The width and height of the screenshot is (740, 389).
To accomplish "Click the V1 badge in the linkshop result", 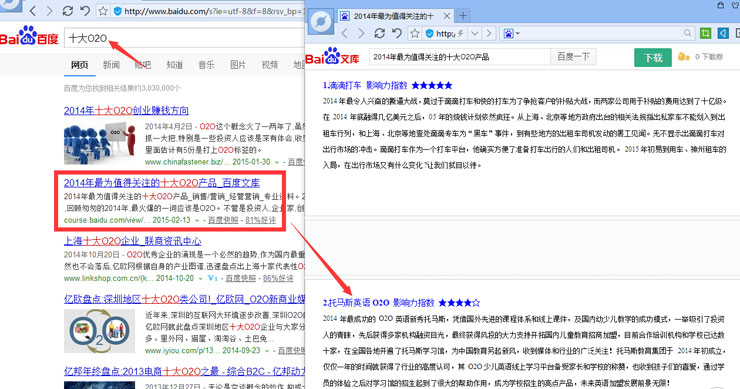I will click(x=213, y=278).
